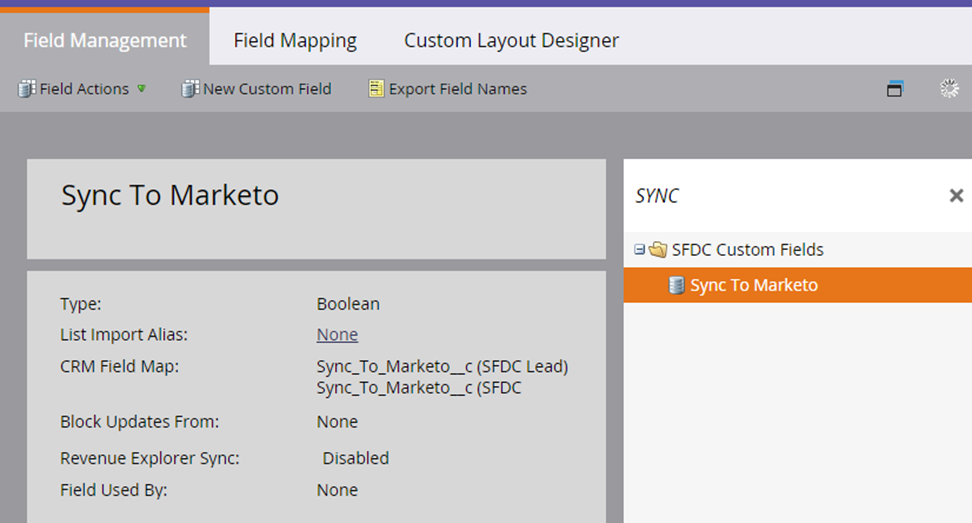Click the SFDC Custom Fields folder icon
This screenshot has width=972, height=523.
point(658,250)
